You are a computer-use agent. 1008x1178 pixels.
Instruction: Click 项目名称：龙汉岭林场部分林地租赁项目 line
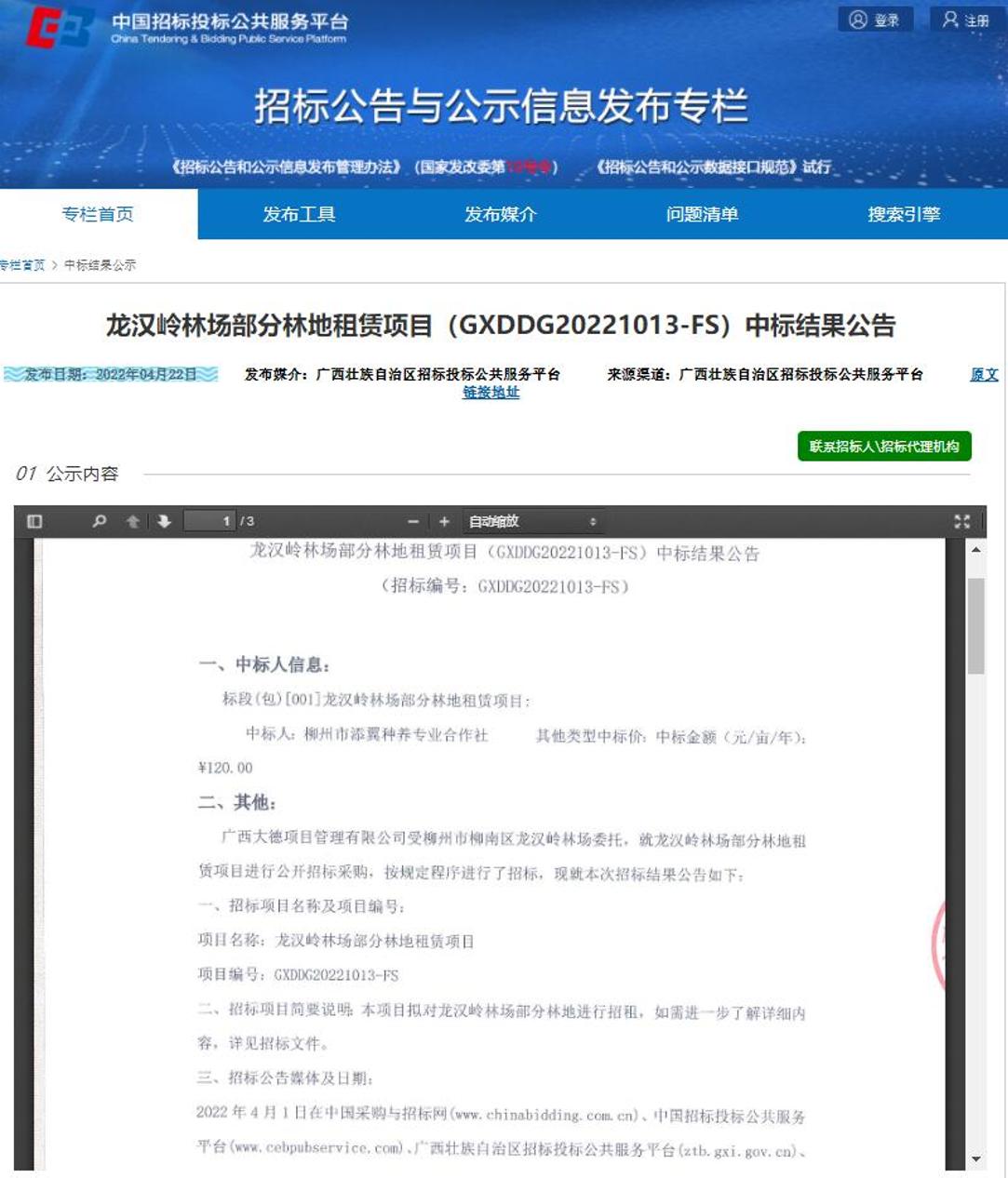coord(336,941)
